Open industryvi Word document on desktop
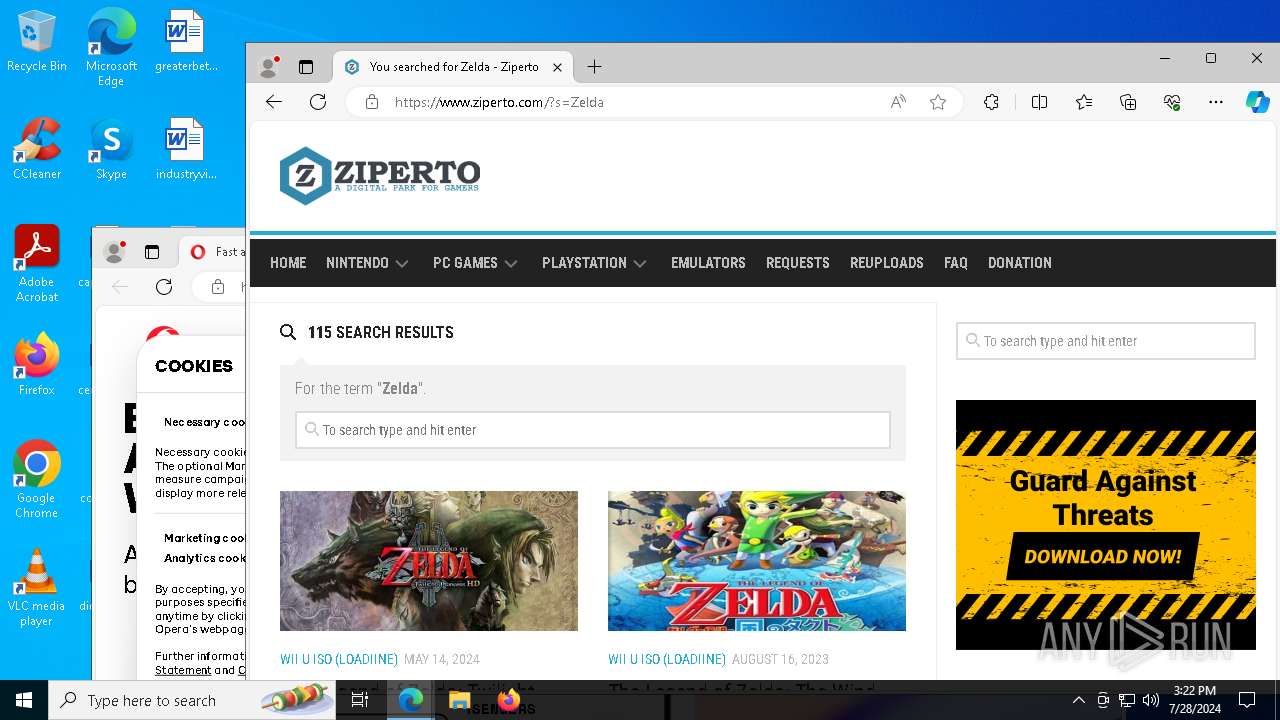Screen dimensions: 1280x720 pyautogui.click(x=186, y=150)
